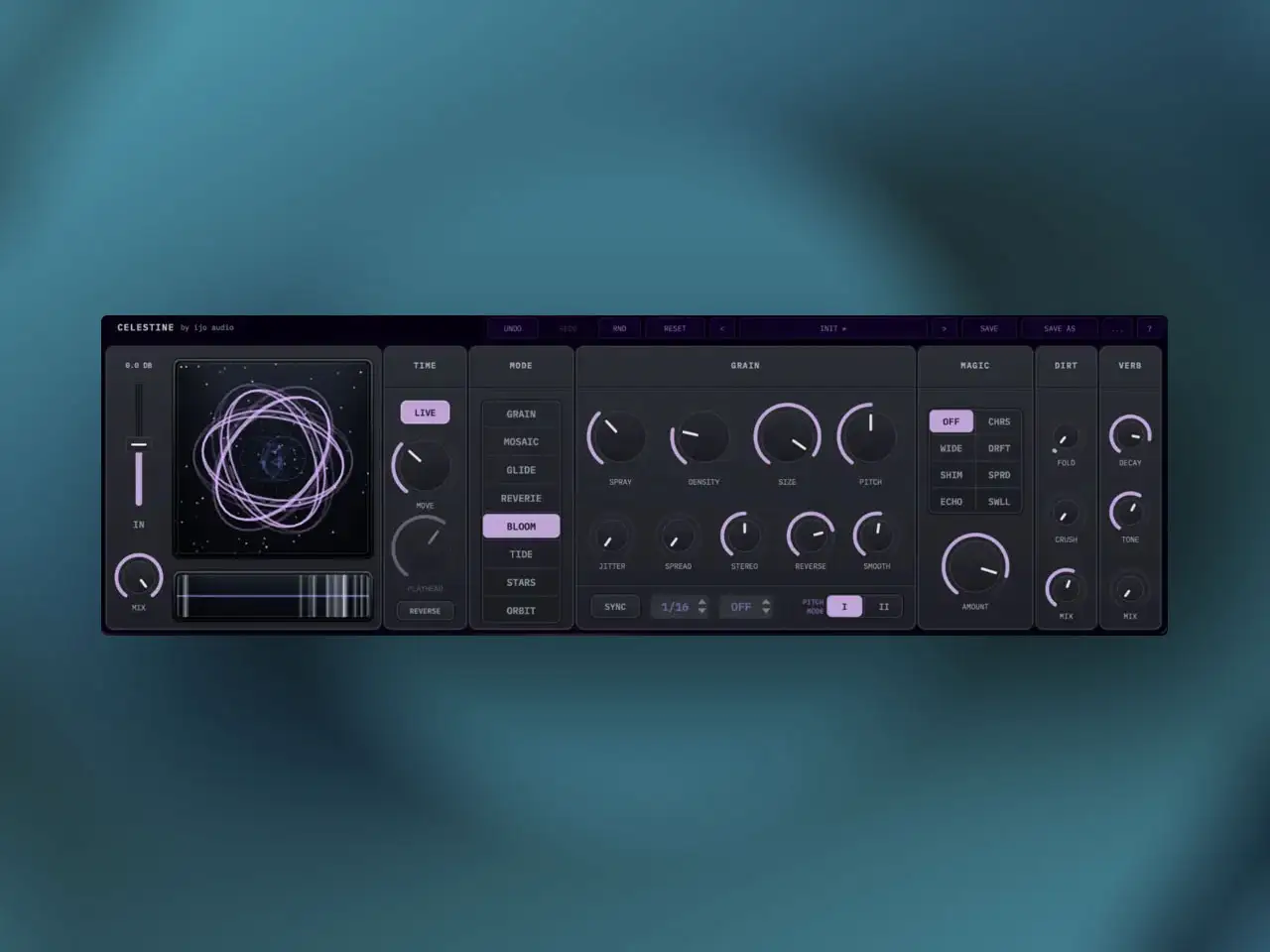This screenshot has height=952, width=1270.
Task: Click the 0.0 DB input level readout
Action: tap(139, 366)
